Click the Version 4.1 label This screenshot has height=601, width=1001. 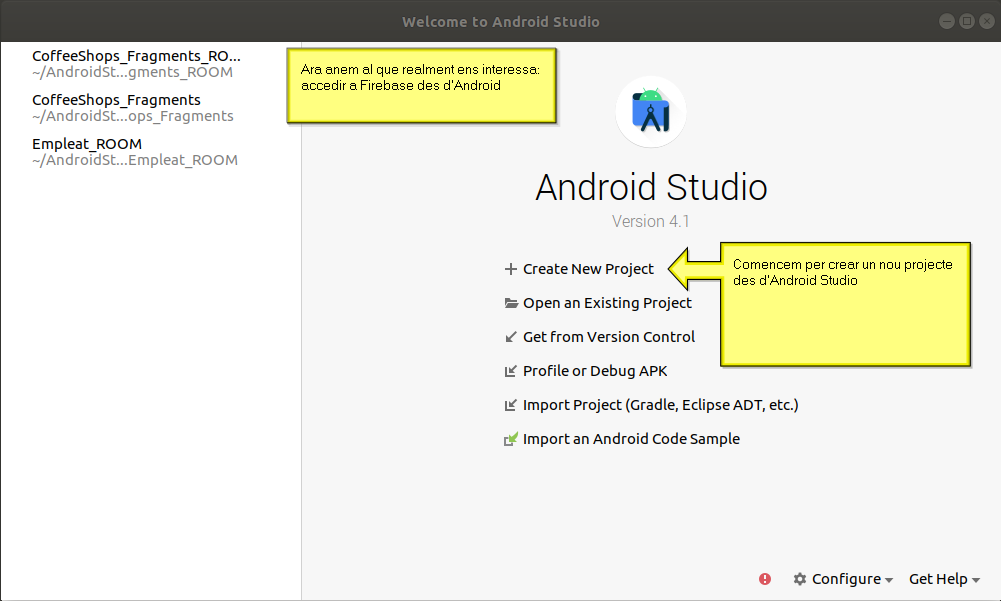click(x=651, y=221)
